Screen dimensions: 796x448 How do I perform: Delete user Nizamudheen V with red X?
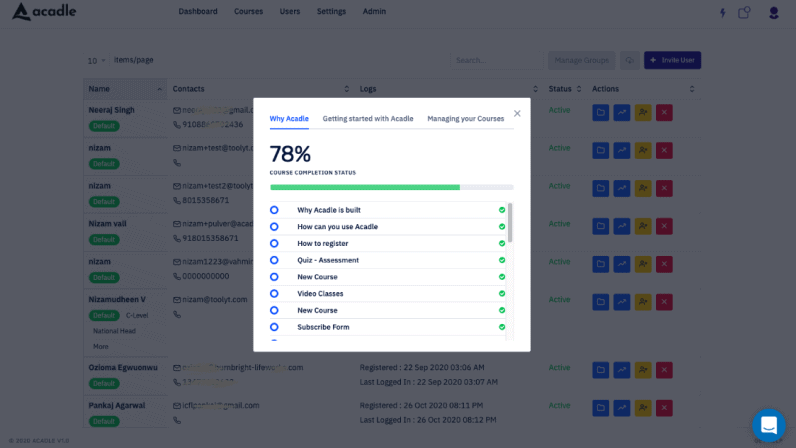[x=664, y=302]
